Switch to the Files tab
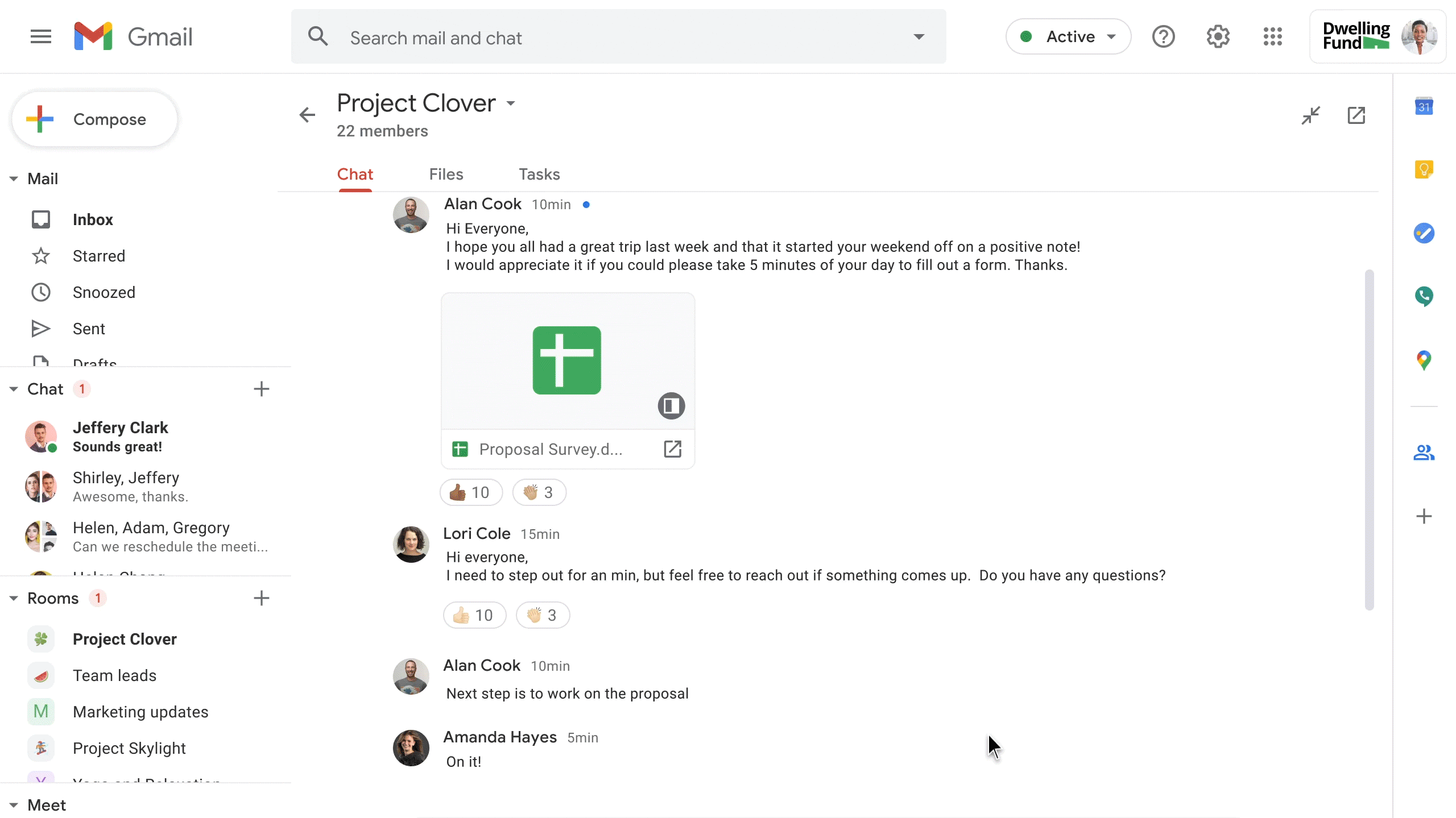Viewport: 1456px width, 818px height. (446, 175)
